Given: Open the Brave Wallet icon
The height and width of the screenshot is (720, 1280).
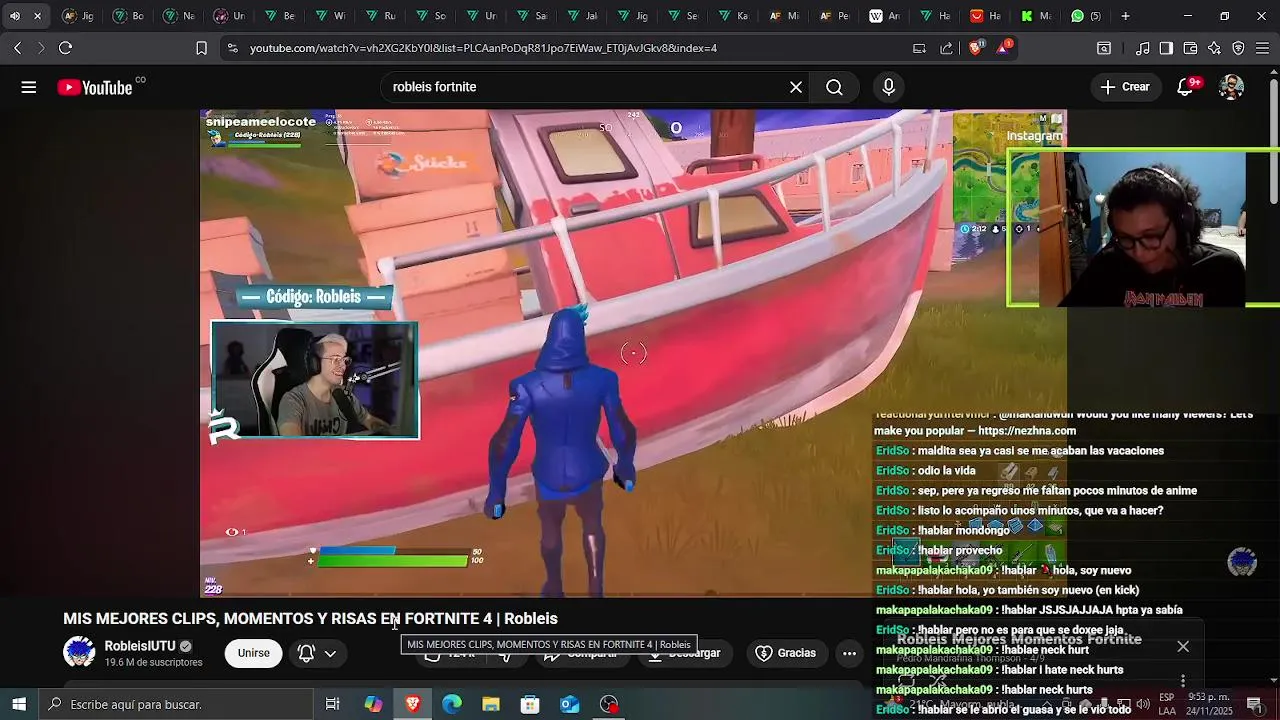Looking at the screenshot, I should tap(1190, 48).
